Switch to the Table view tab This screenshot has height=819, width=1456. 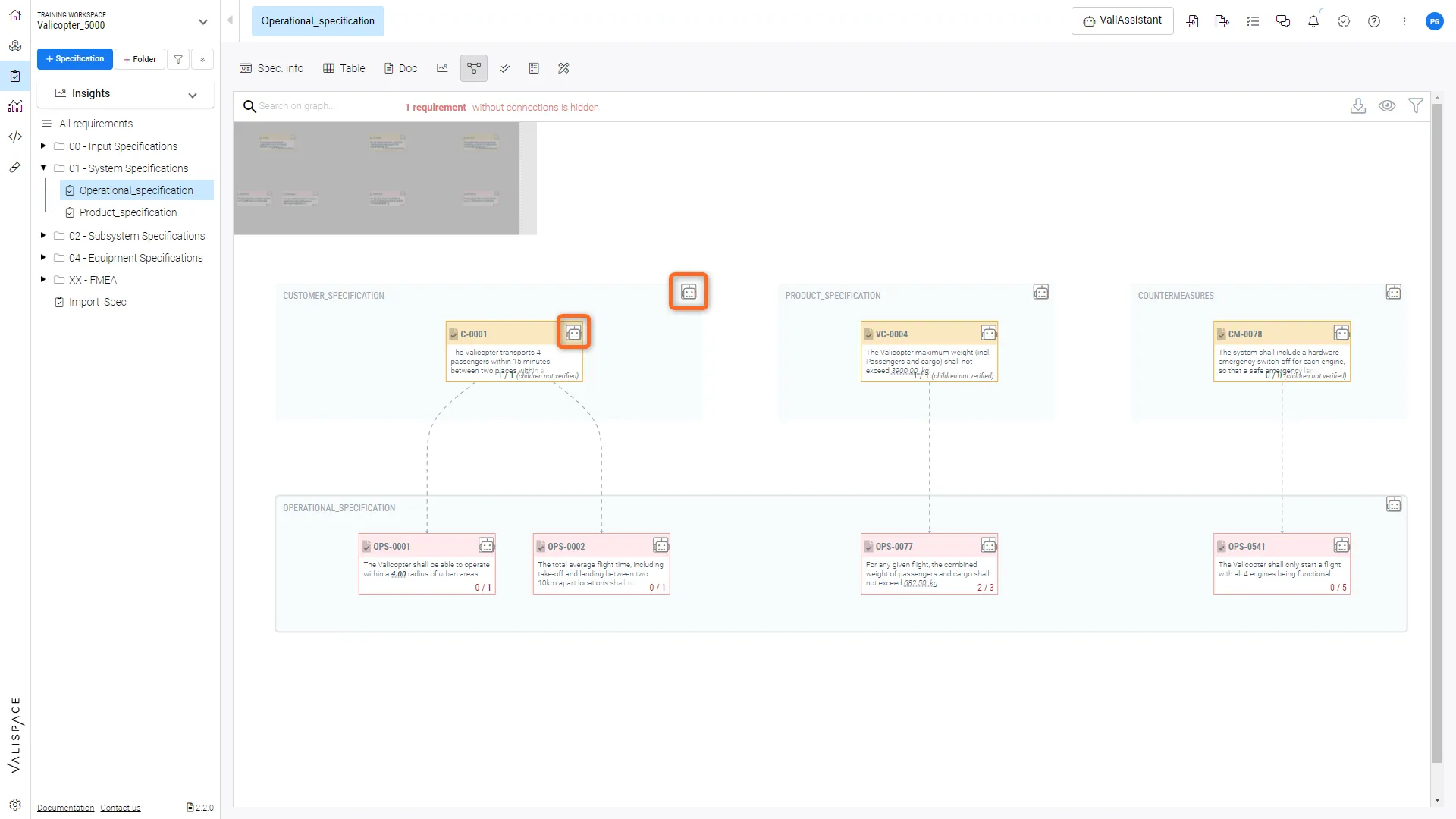coord(344,68)
